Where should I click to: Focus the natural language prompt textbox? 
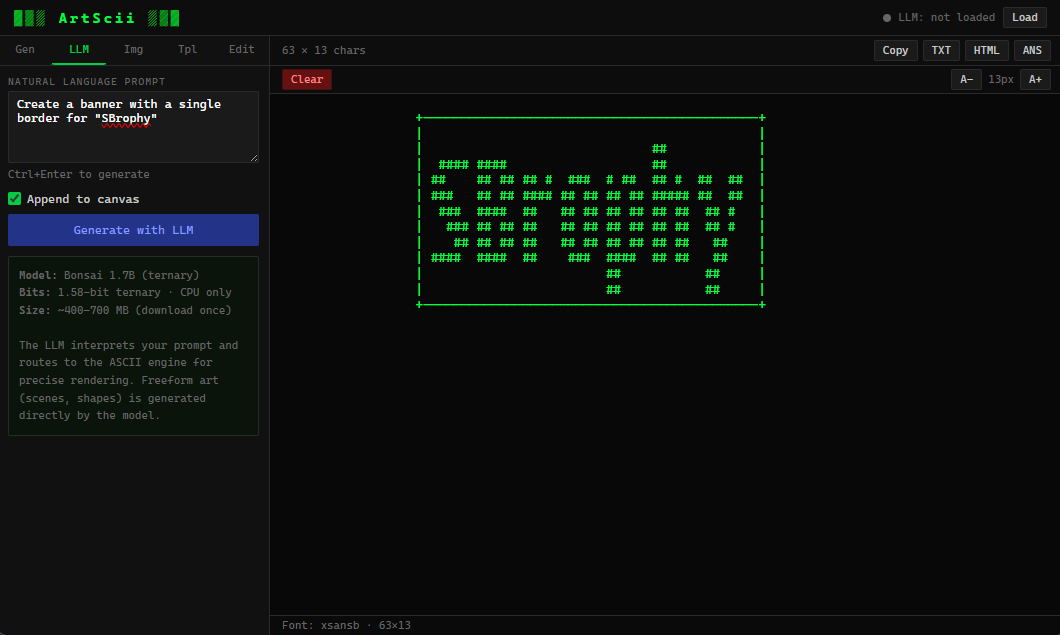(x=133, y=127)
